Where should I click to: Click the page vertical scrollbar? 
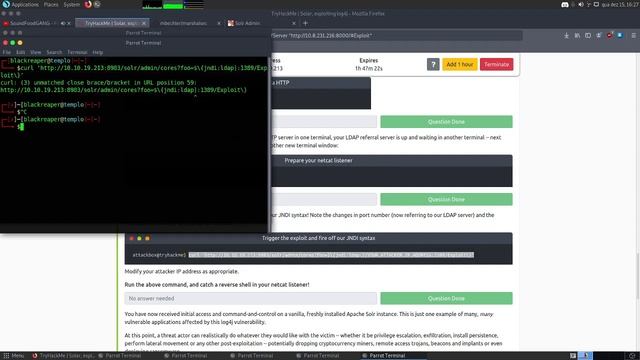pos(638,276)
